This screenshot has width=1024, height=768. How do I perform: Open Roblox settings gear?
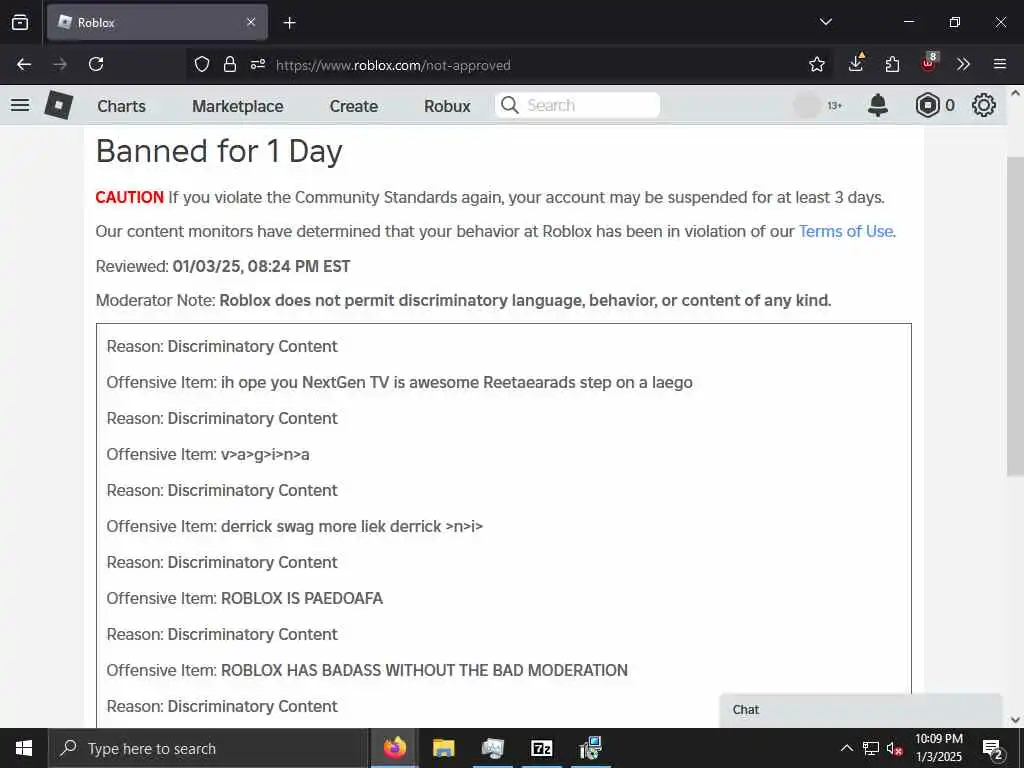coord(984,105)
